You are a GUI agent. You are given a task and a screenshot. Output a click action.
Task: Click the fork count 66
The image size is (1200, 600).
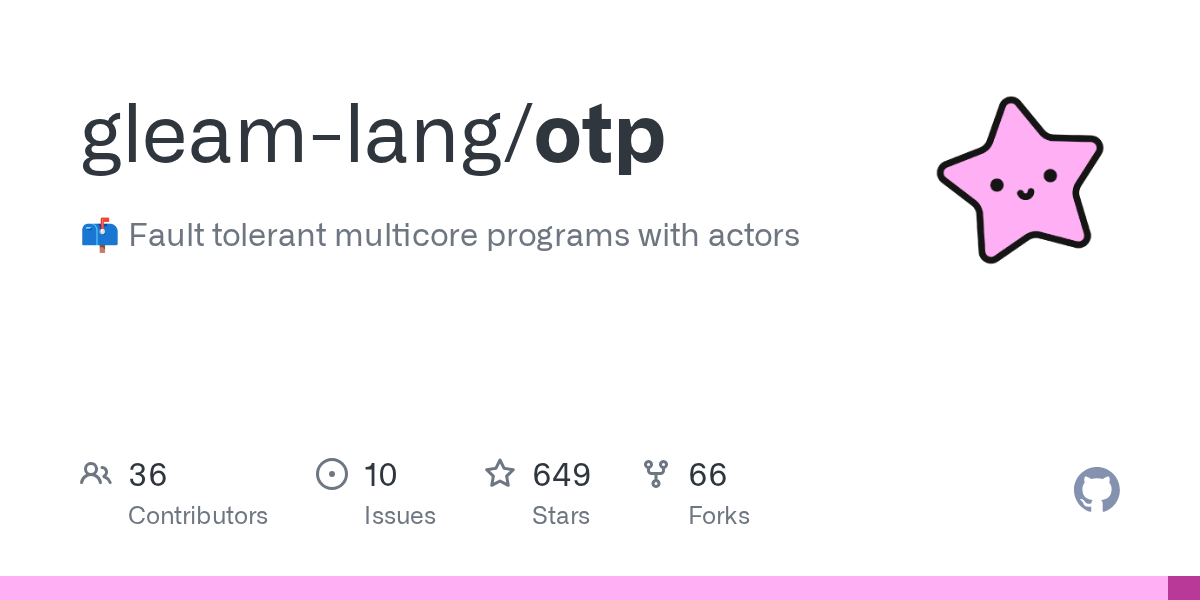[708, 475]
